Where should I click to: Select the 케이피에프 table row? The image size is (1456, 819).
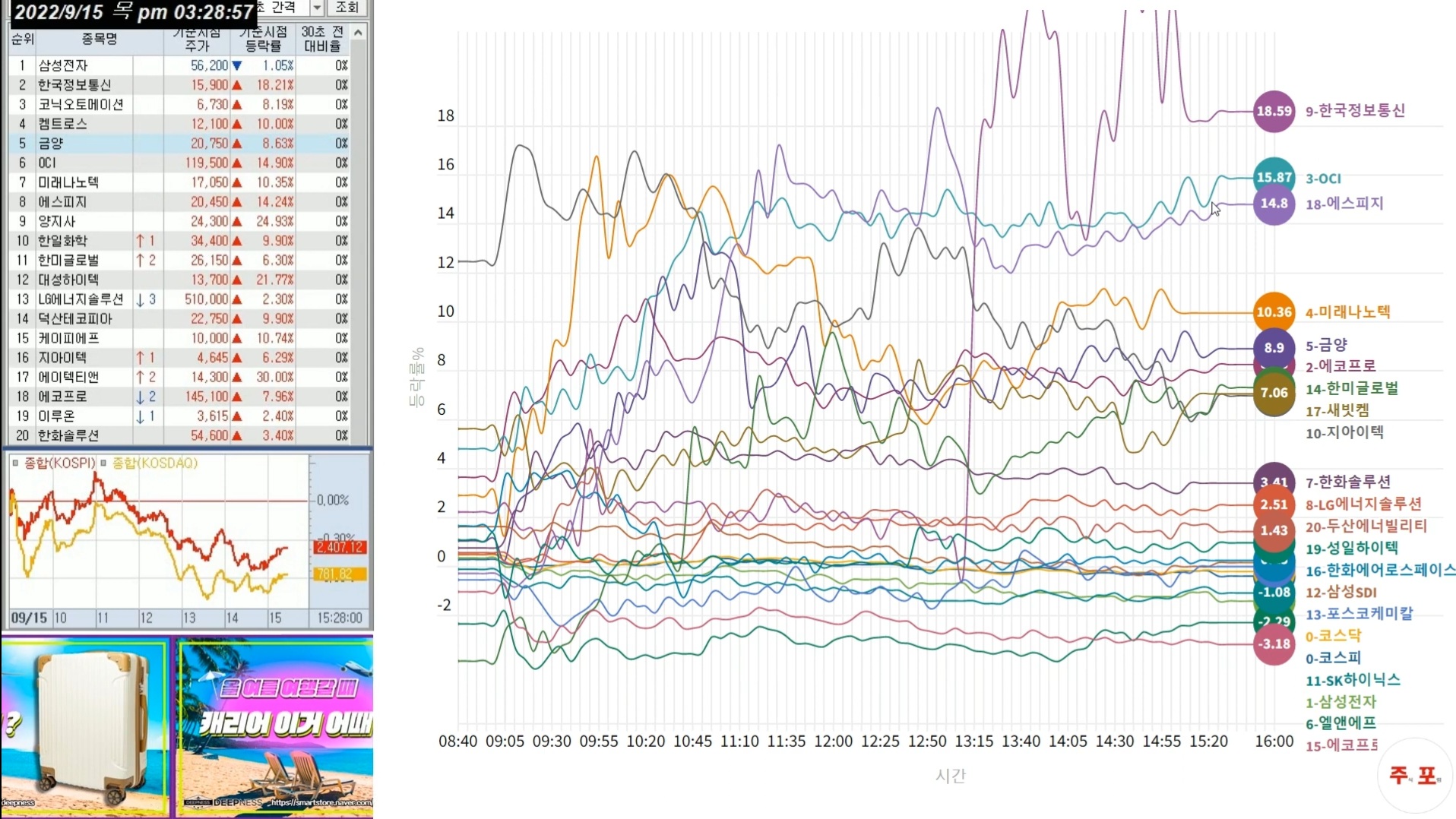[179, 338]
